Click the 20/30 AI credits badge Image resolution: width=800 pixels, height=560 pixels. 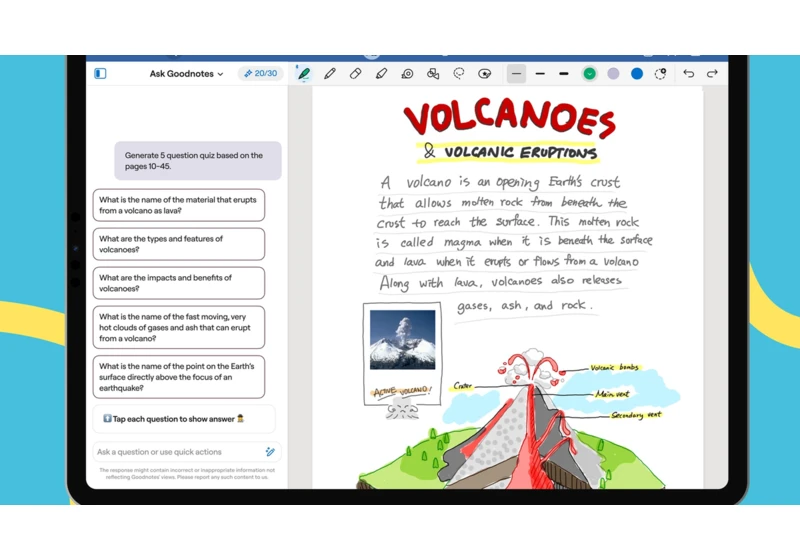coord(261,73)
